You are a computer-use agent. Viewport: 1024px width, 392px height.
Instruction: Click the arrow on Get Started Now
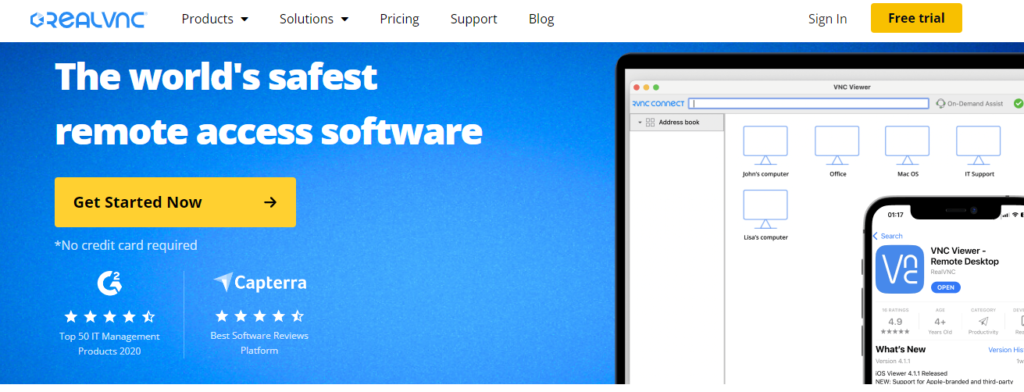(x=270, y=203)
